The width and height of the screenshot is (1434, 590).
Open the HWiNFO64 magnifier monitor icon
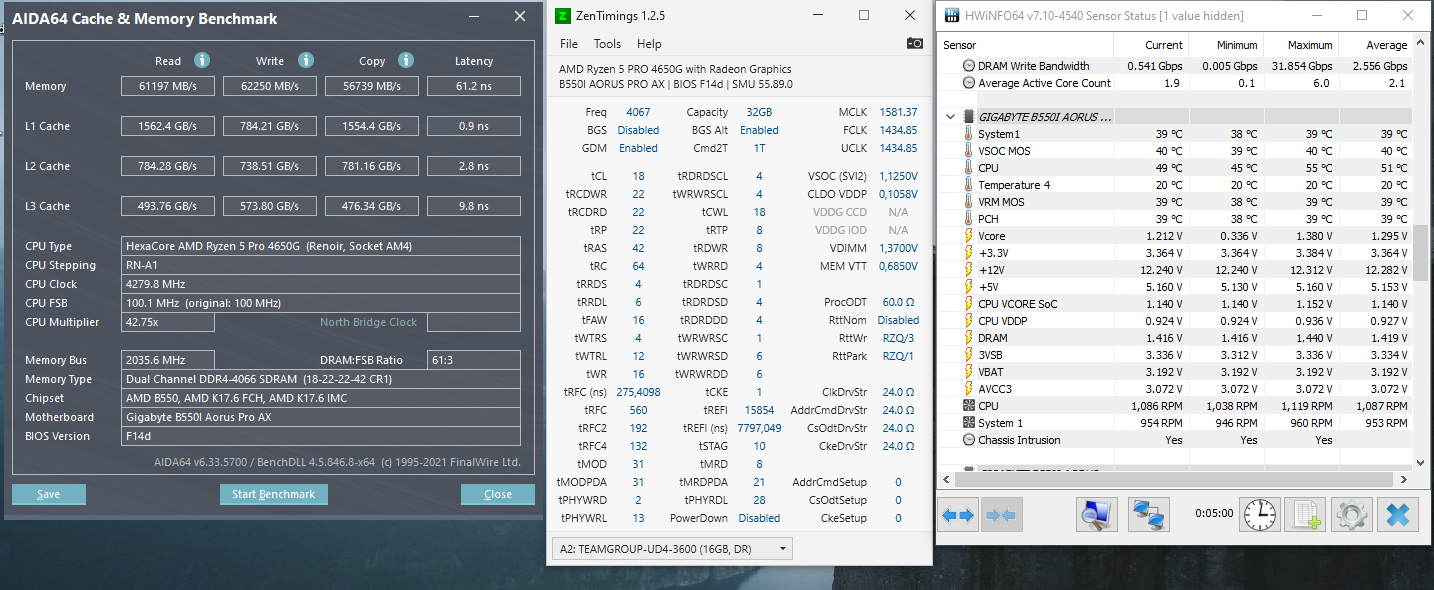[x=1097, y=515]
